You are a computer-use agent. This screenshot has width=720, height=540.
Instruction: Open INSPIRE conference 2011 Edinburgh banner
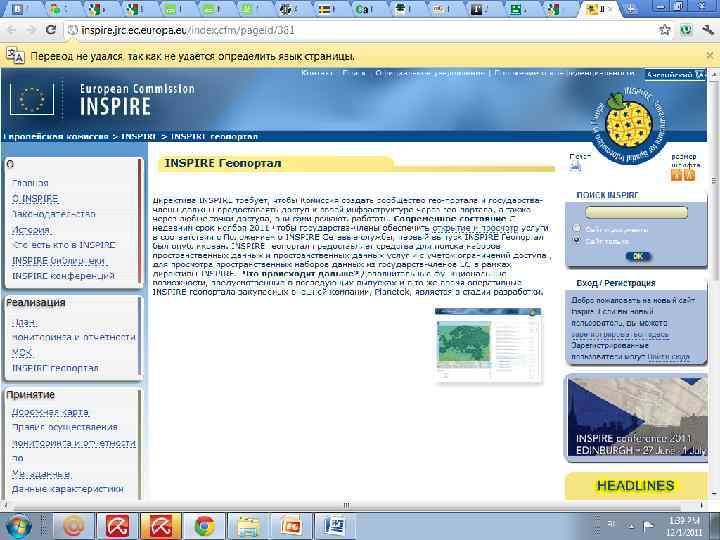pos(637,417)
